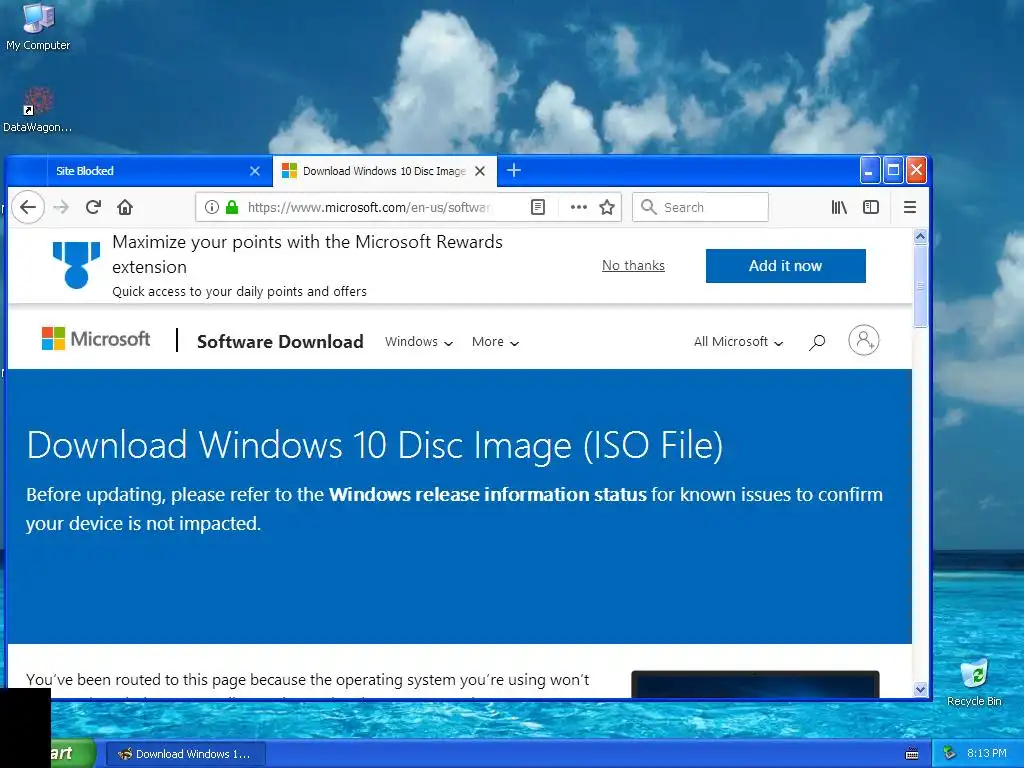This screenshot has height=768, width=1024.
Task: Open the Microsoft site search magnifier
Action: pos(817,342)
